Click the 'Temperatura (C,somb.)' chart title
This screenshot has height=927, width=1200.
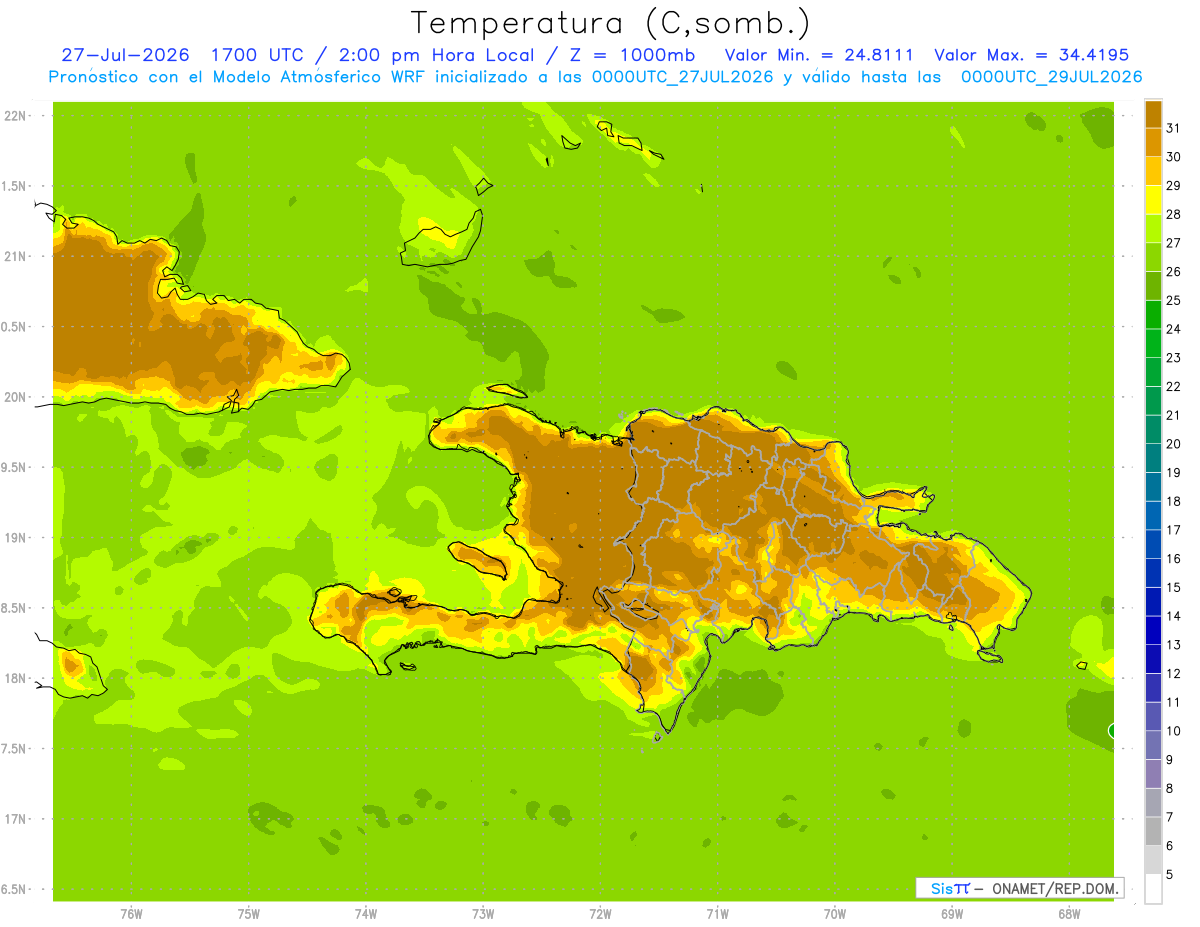610,23
